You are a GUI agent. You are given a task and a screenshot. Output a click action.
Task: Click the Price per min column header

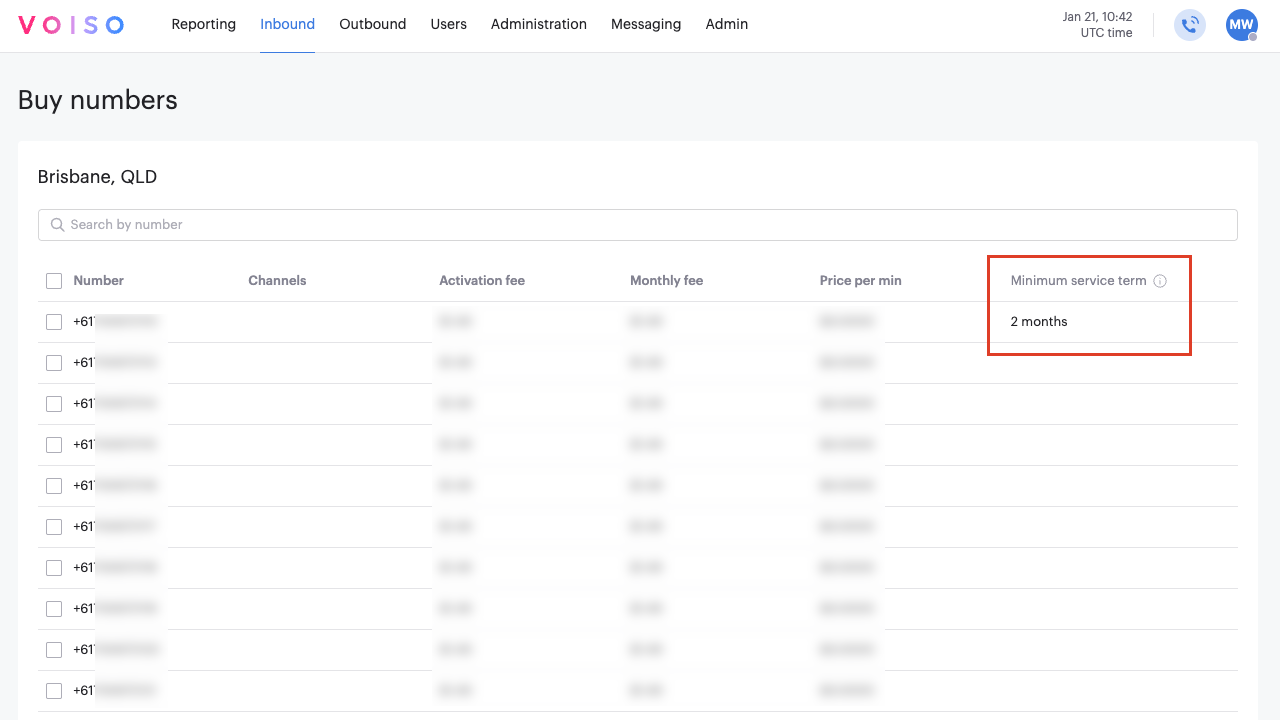click(860, 281)
